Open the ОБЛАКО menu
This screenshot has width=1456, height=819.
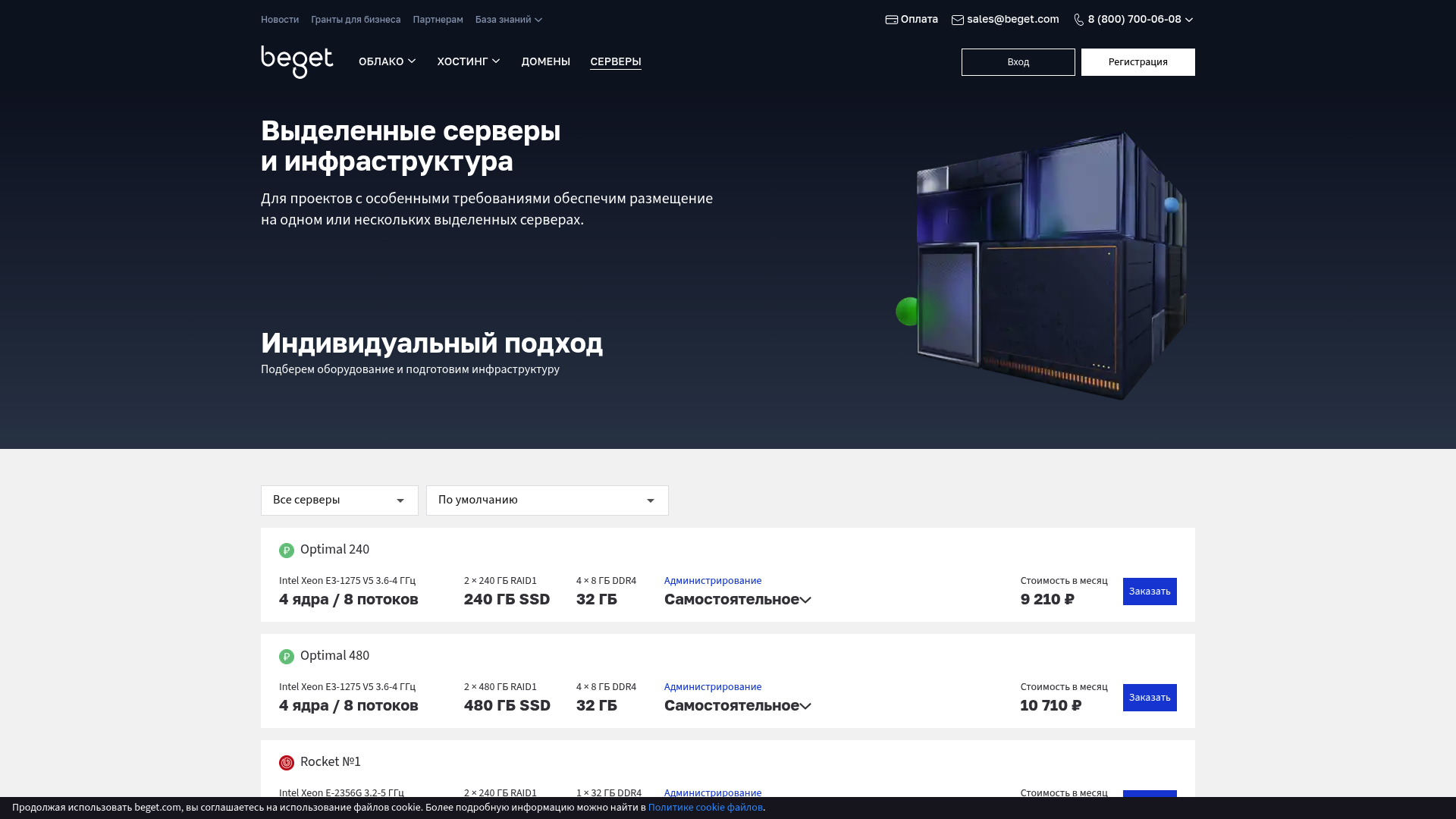click(x=387, y=61)
